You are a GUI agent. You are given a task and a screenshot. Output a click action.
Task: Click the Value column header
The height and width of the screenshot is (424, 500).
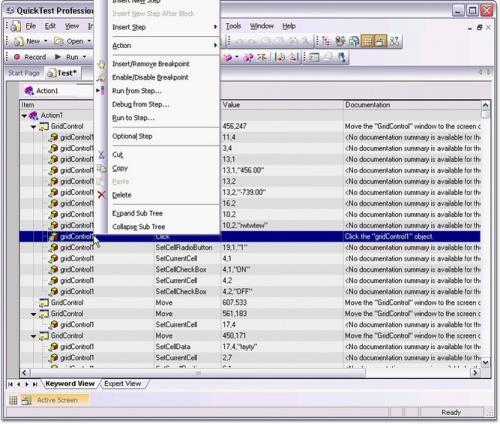[x=282, y=105]
